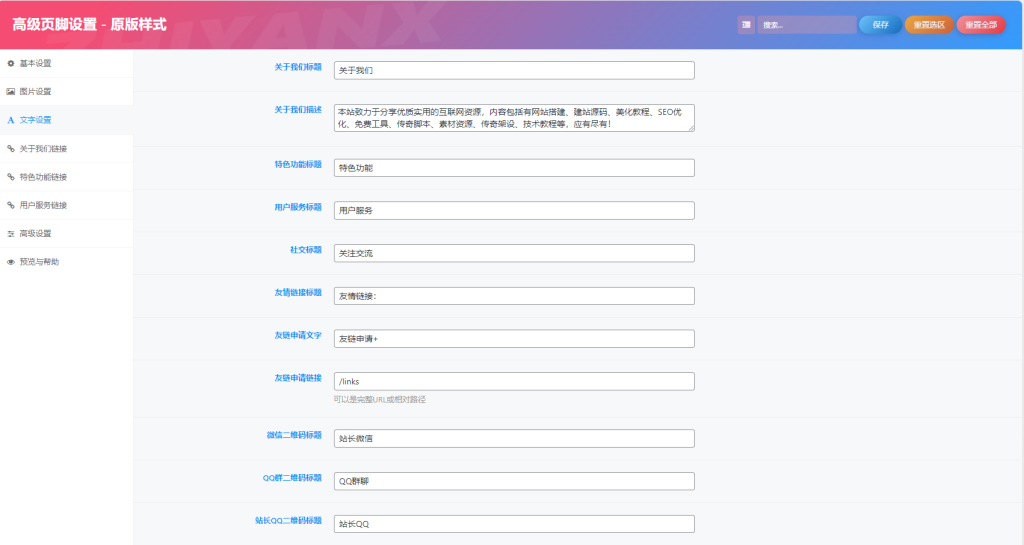This screenshot has width=1024, height=545.
Task: Click the 关于我们标题 input containing 关于我们
Action: point(514,70)
